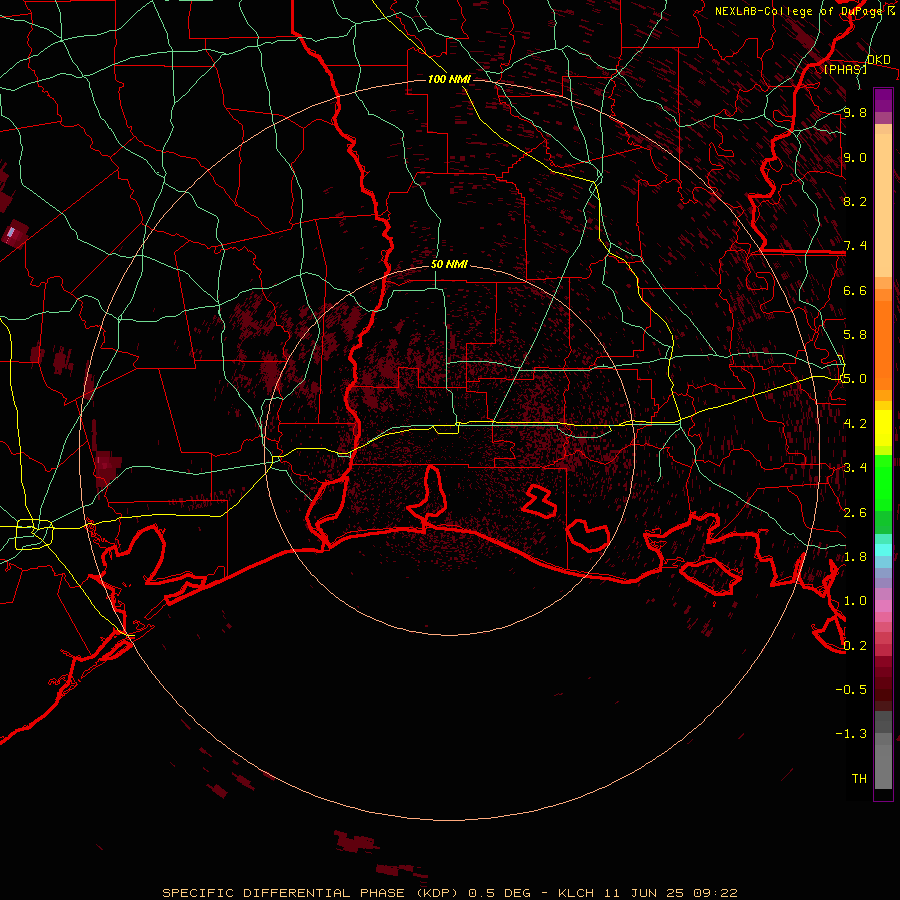Click the 5.8 scale value
This screenshot has height=900, width=900.
[x=855, y=335]
